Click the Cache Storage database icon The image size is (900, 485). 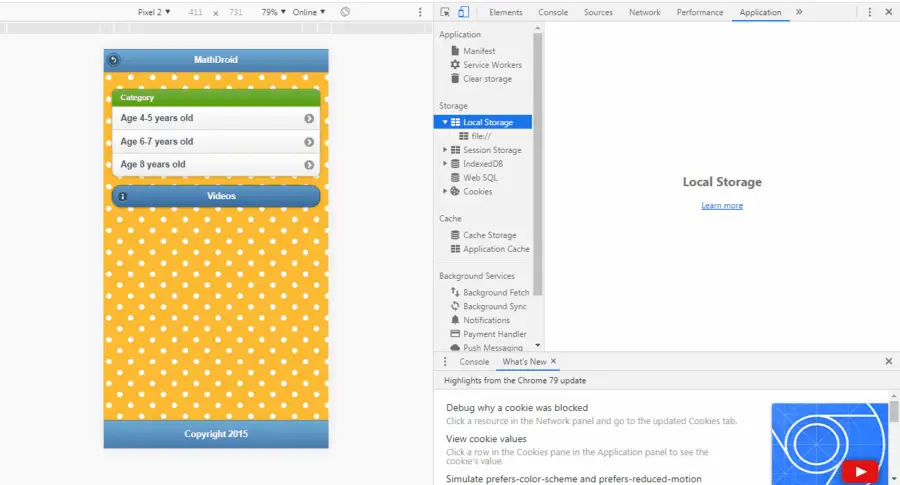tap(455, 235)
